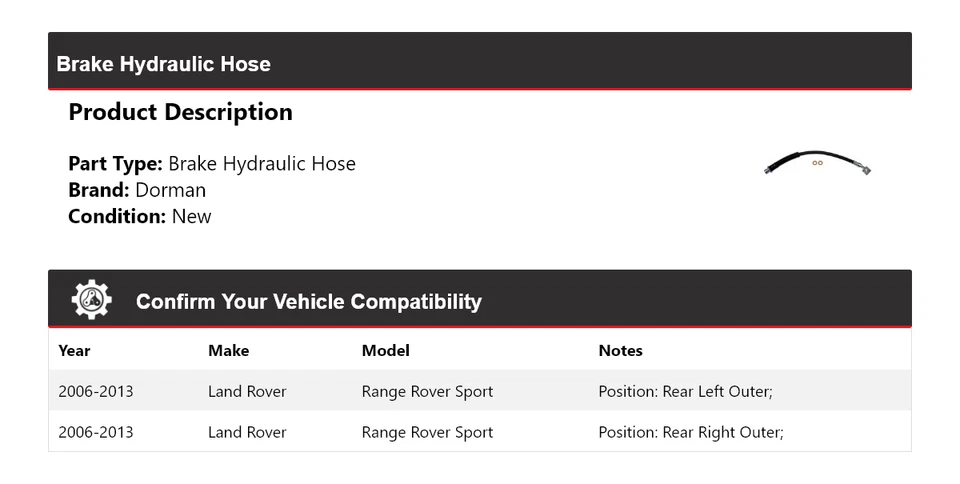Viewport: 960px width, 484px height.
Task: Click the Make column header
Action: (x=228, y=350)
